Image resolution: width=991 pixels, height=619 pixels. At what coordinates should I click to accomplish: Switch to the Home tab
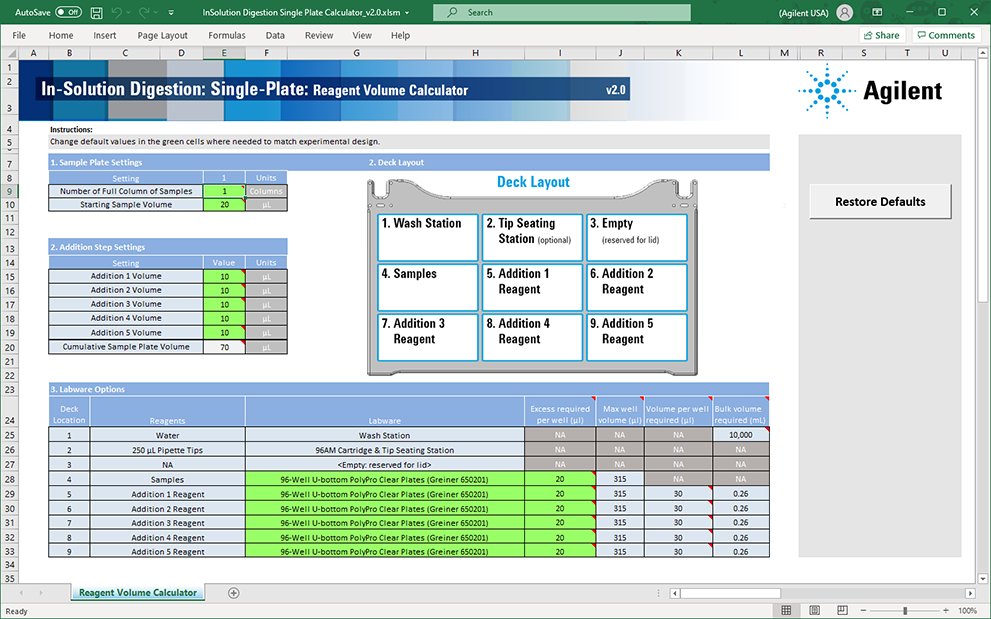coord(61,35)
